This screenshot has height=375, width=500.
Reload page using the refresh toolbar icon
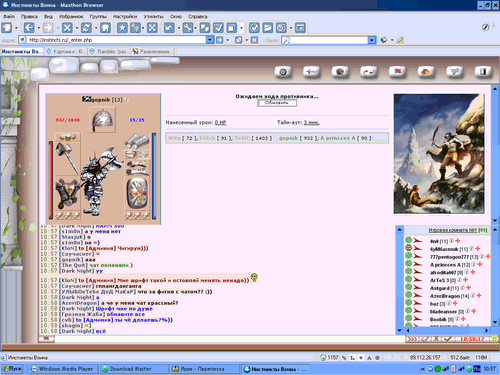[86, 28]
